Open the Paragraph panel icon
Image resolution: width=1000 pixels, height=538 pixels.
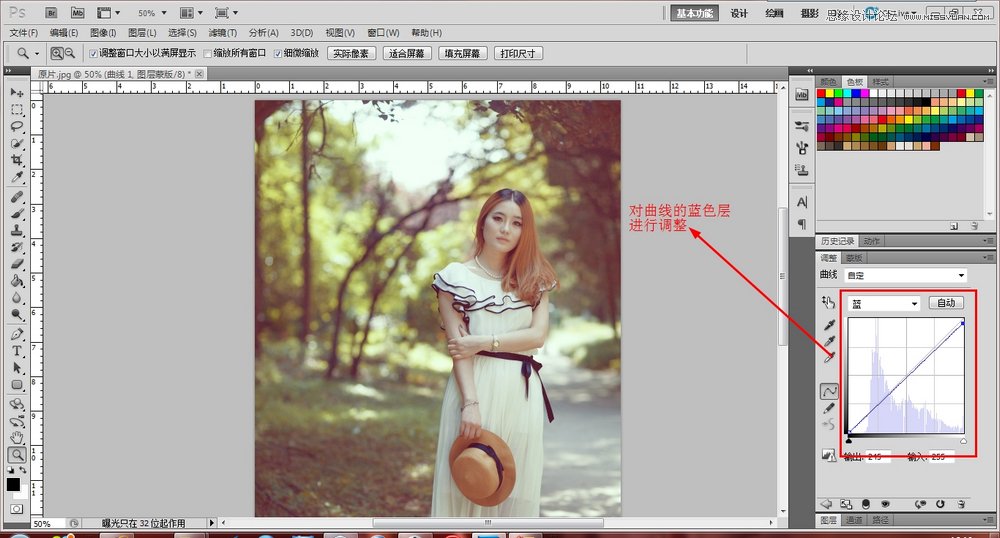pyautogui.click(x=802, y=224)
